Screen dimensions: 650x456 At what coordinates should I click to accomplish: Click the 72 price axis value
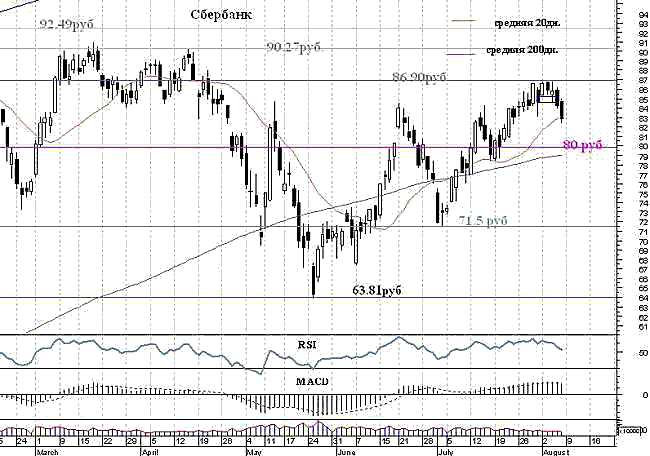click(x=643, y=223)
